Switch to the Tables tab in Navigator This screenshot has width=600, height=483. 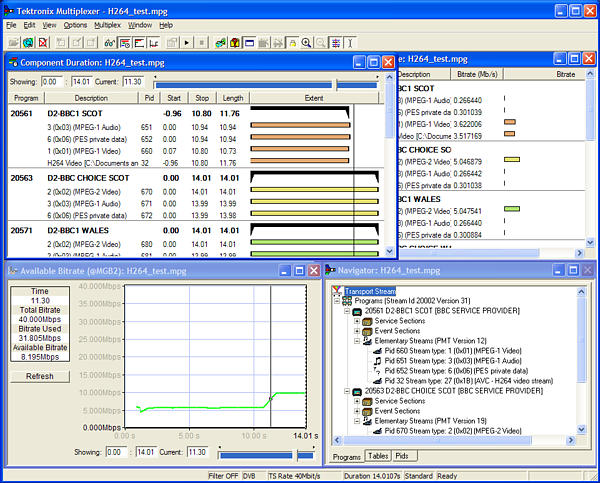[x=378, y=456]
